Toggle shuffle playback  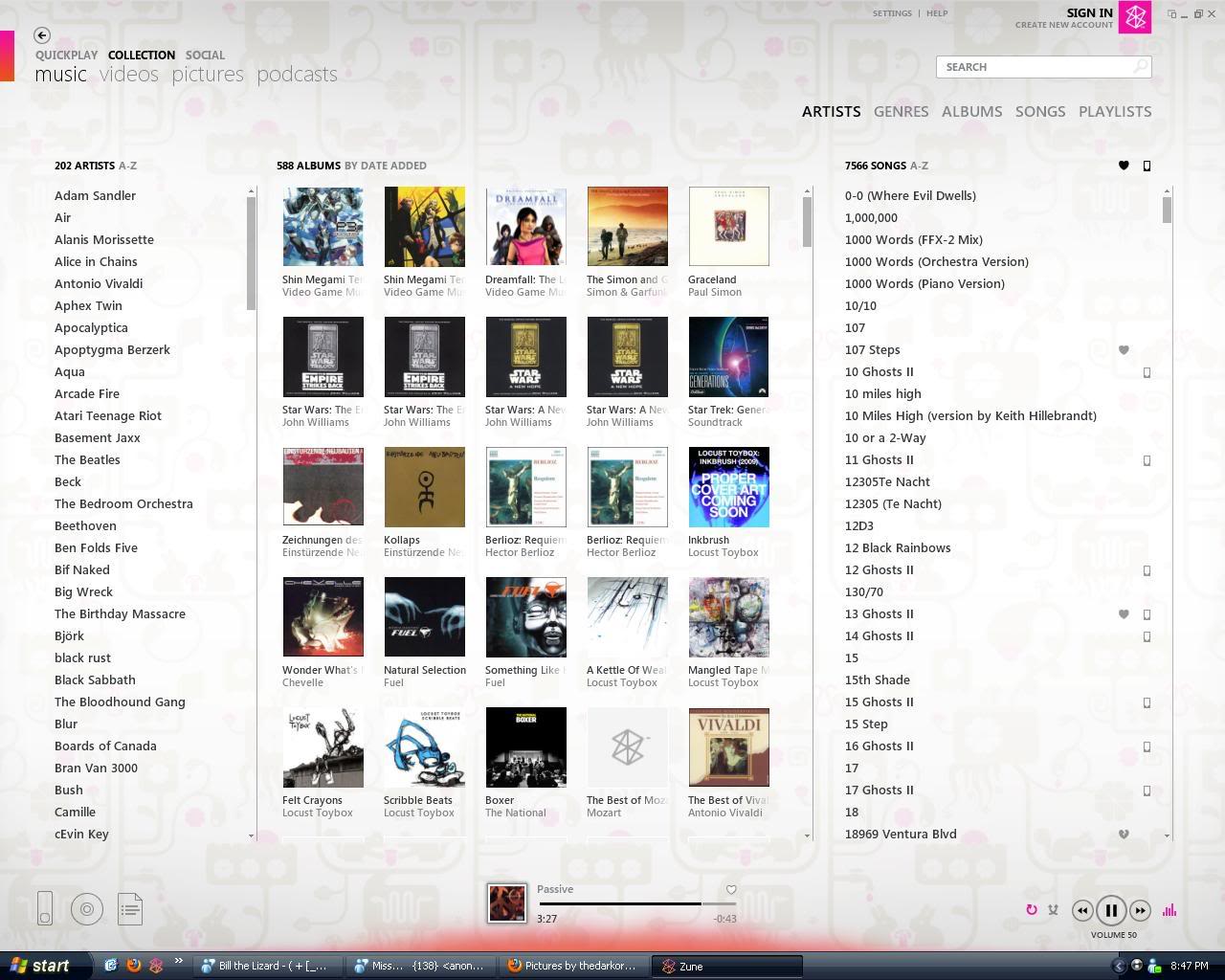coord(1054,910)
